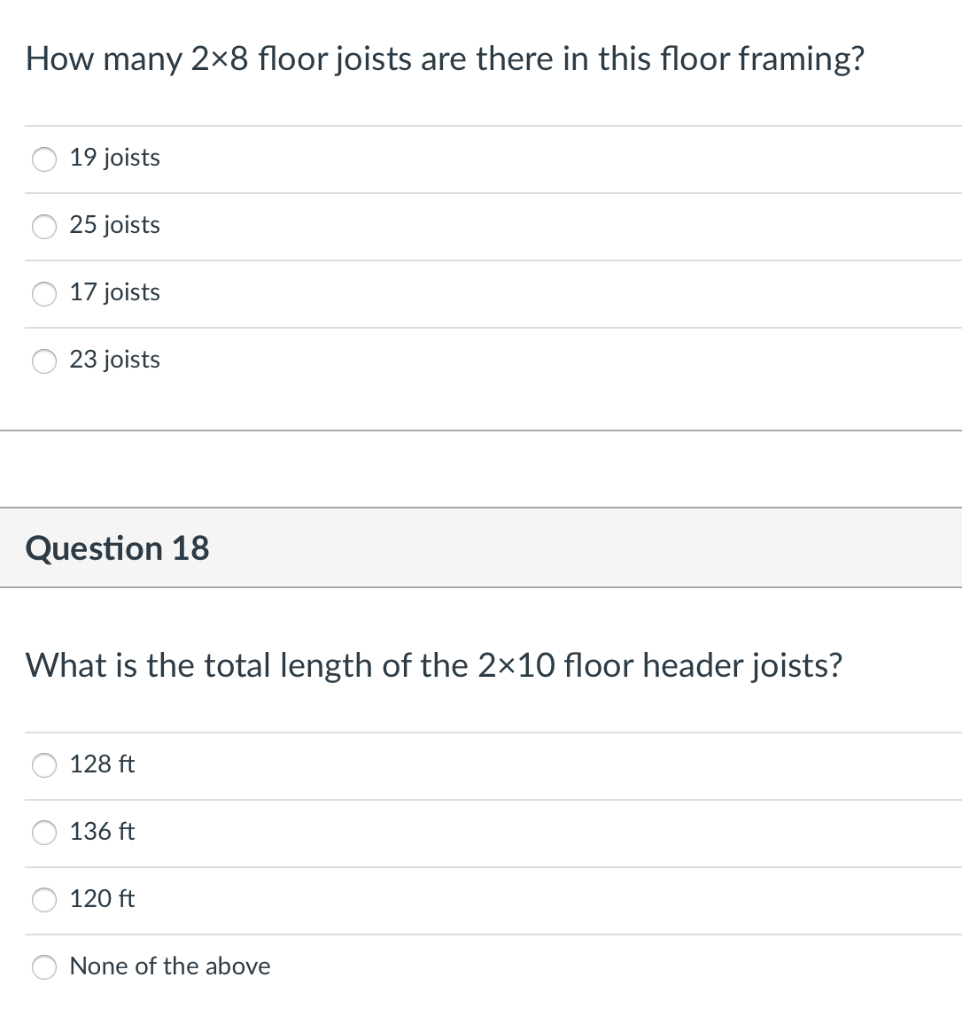Click the "17 joists" answer label text
The image size is (962, 1024).
pos(113,293)
